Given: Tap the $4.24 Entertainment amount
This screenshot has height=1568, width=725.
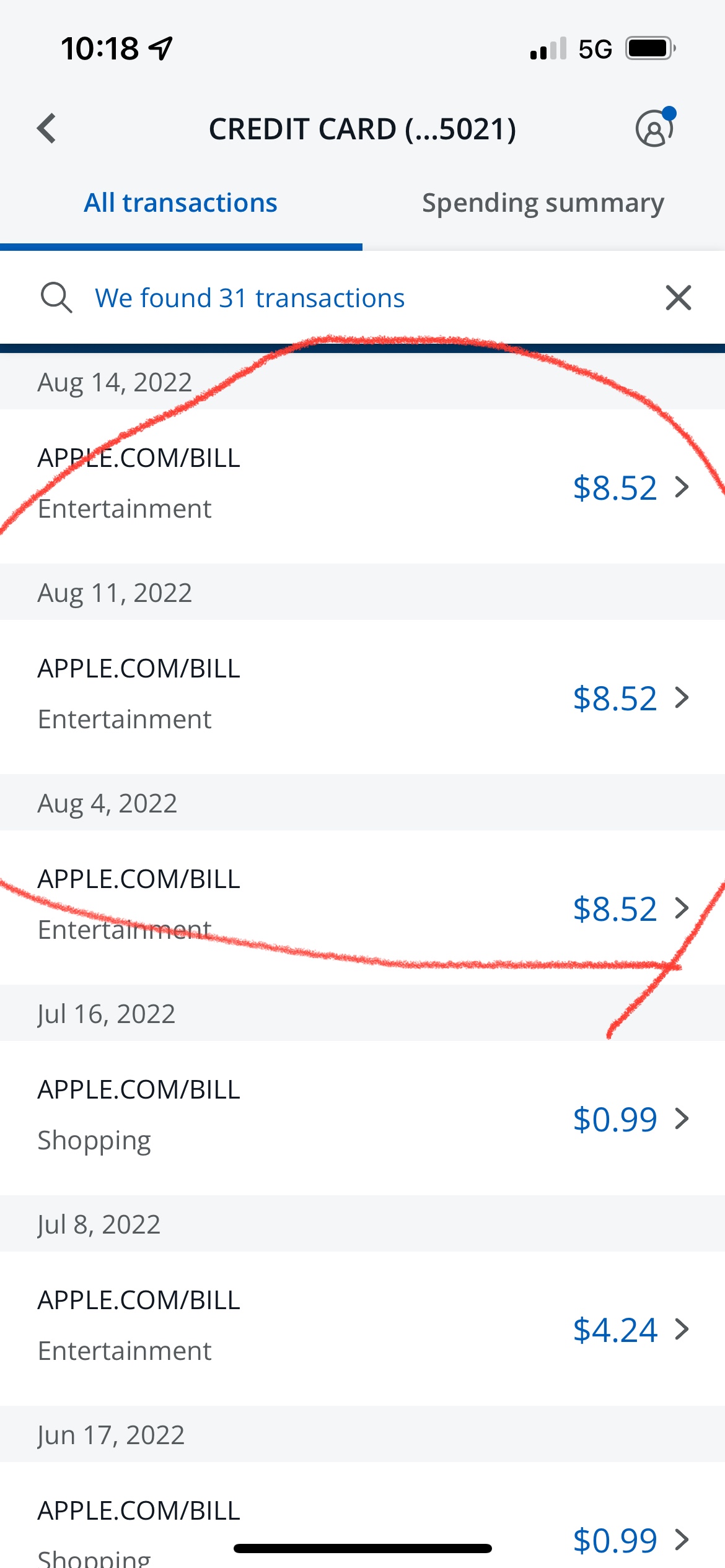Looking at the screenshot, I should pyautogui.click(x=614, y=1330).
